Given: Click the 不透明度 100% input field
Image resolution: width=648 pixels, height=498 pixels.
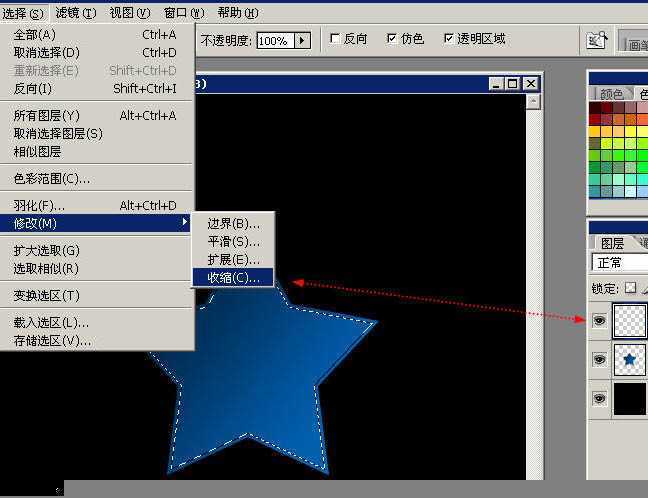Looking at the screenshot, I should (276, 41).
